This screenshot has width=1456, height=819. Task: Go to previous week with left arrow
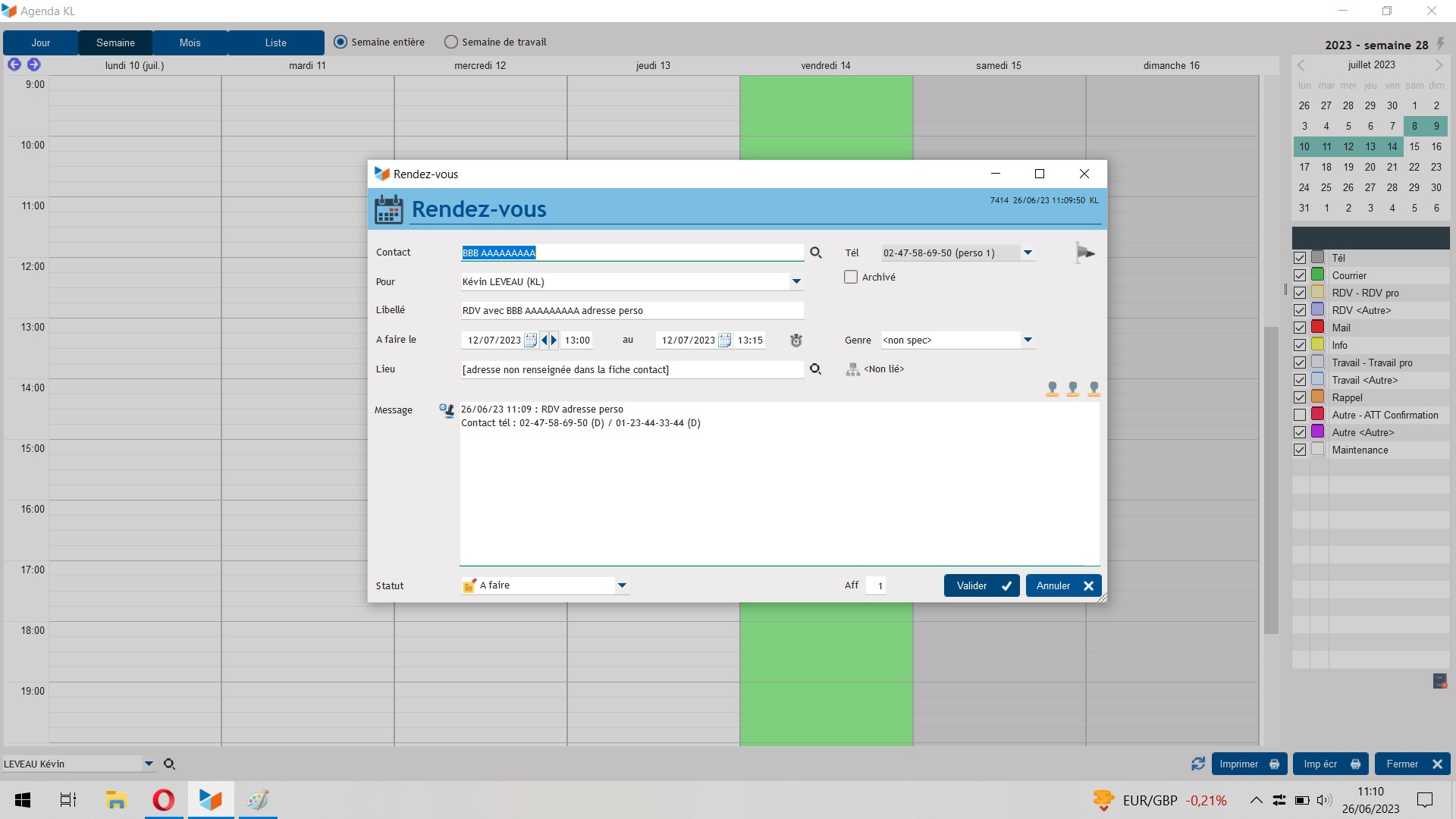(14, 64)
